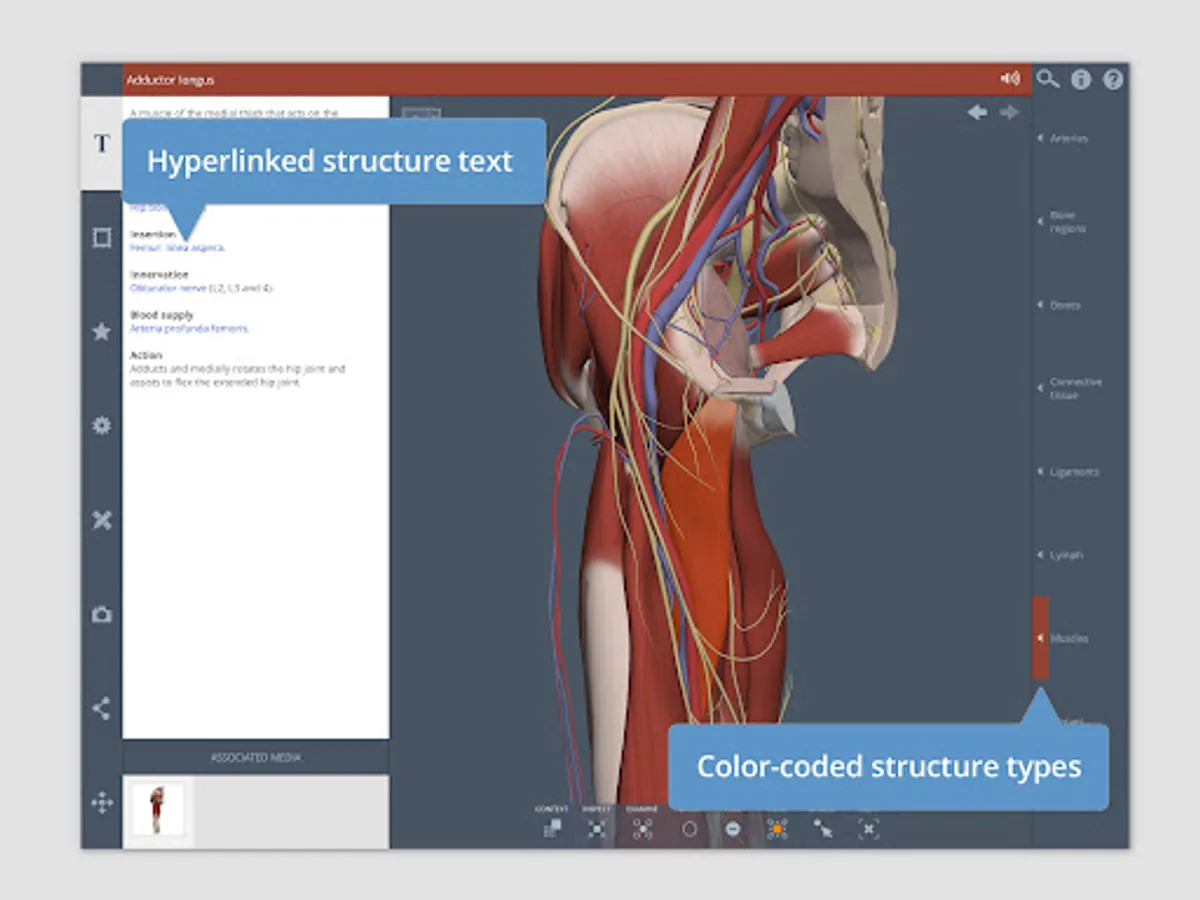
Task: Click the star favorites icon in left sidebar
Action: (101, 331)
